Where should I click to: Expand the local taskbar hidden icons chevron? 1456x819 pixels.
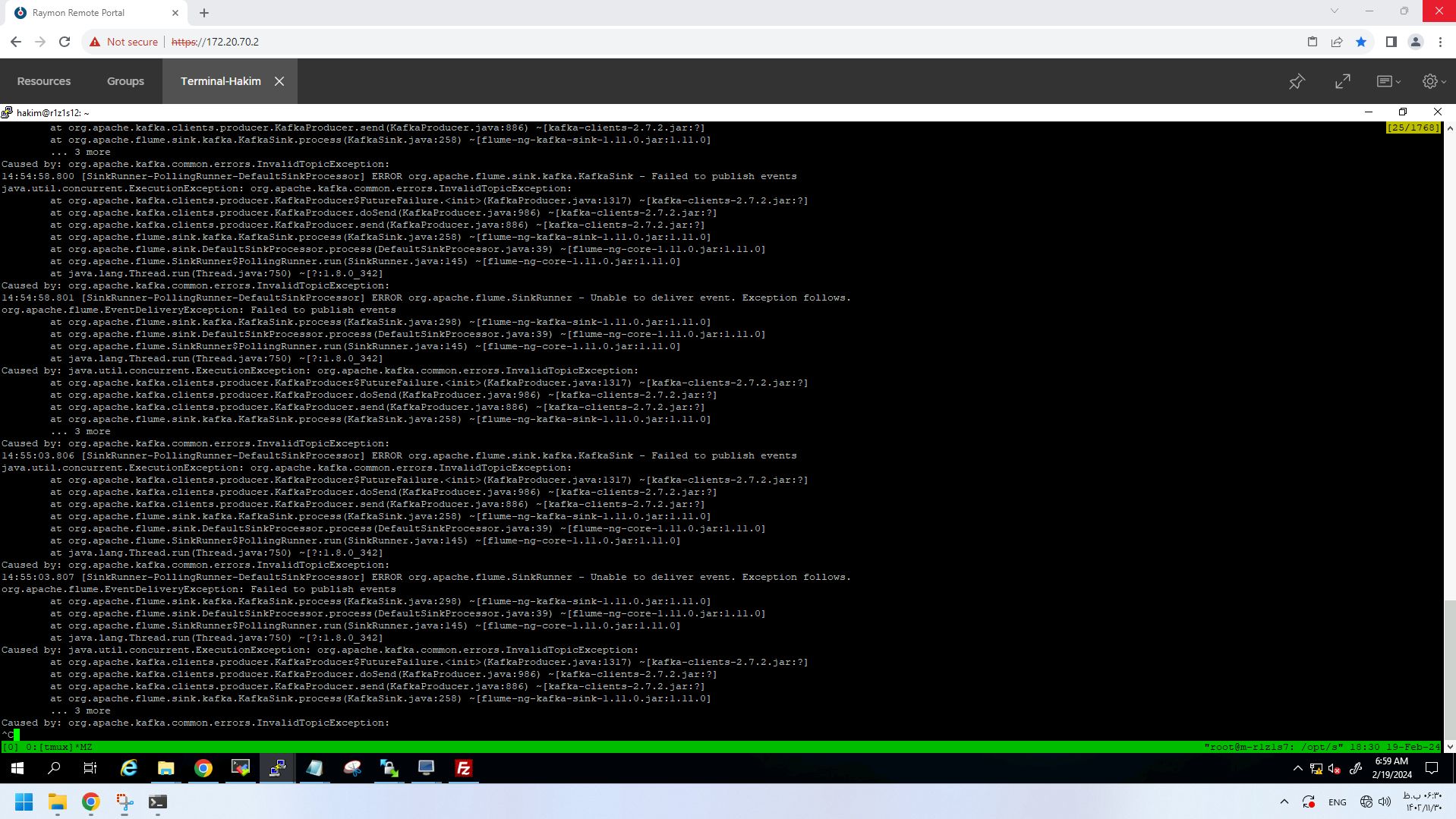[x=1284, y=802]
